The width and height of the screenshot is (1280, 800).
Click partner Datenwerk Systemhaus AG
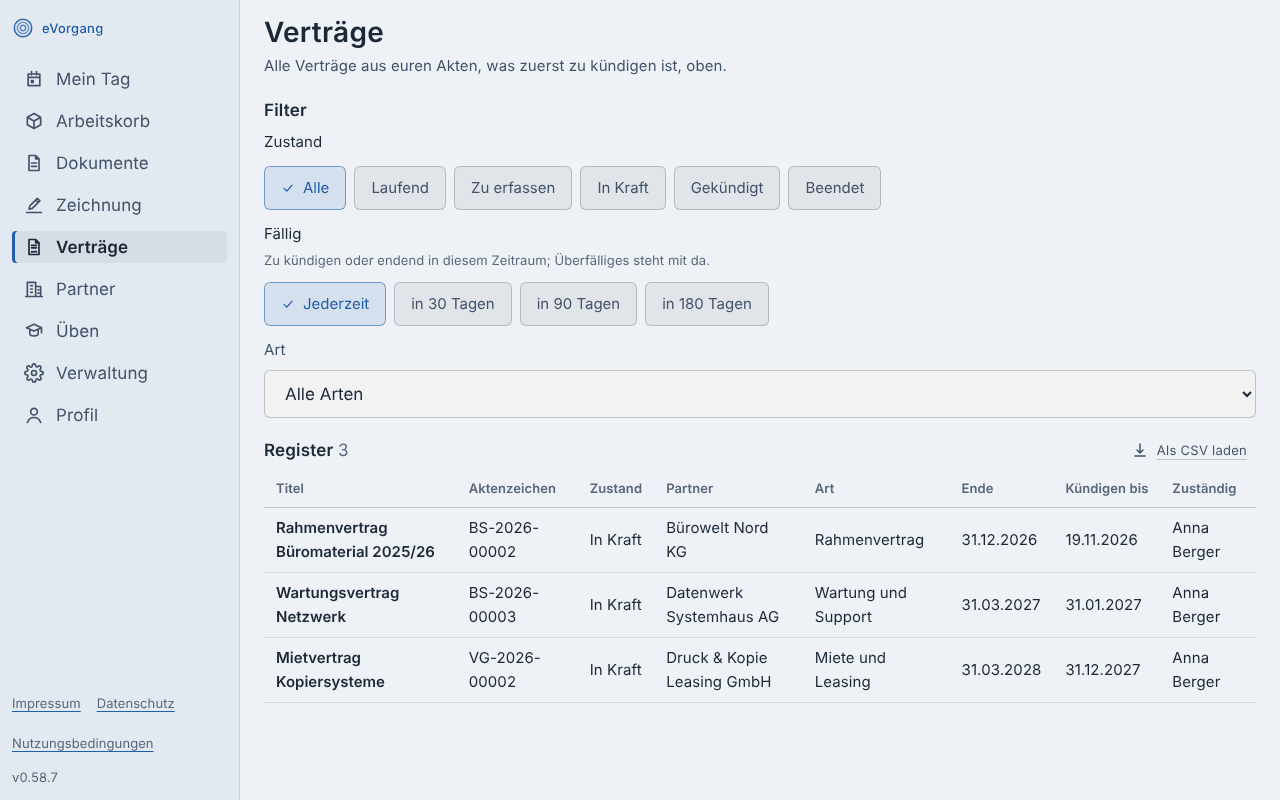click(723, 605)
